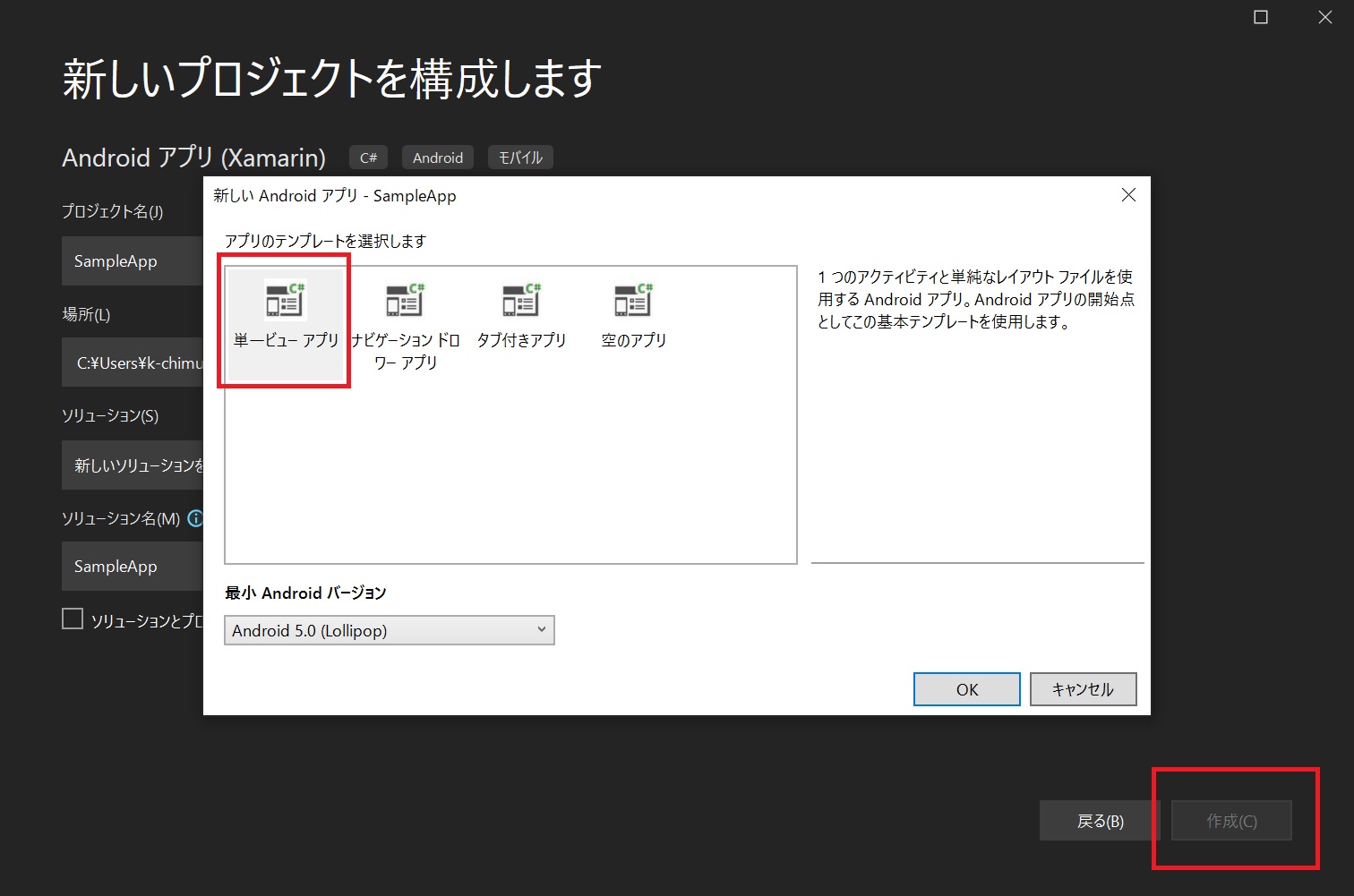Click the キャンセル button
Screen dimensions: 1354x896
(x=1084, y=689)
